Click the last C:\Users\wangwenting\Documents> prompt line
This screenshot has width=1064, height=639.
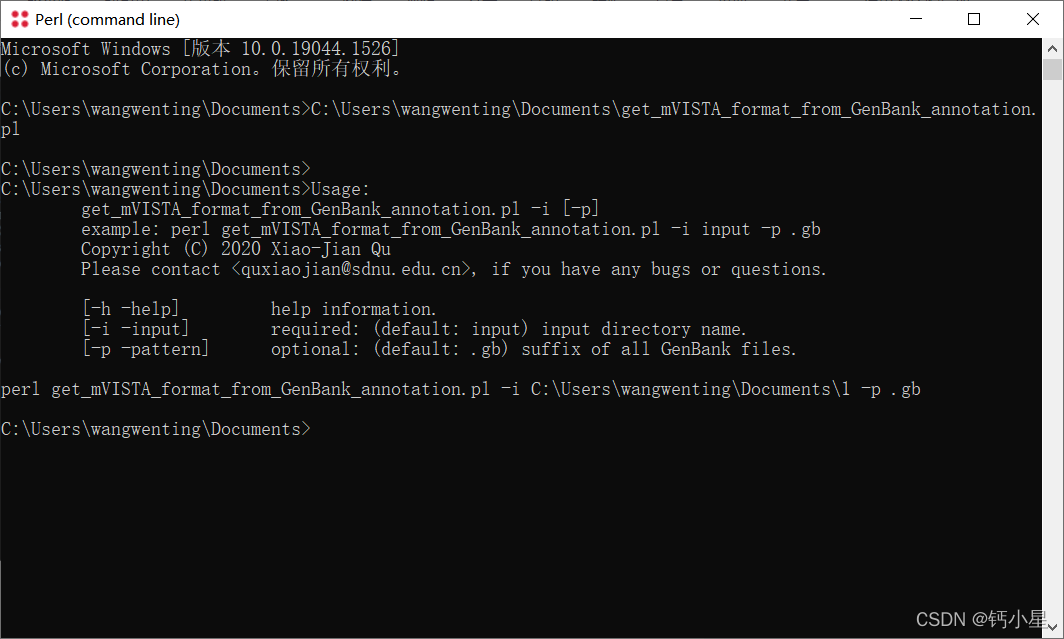point(156,429)
